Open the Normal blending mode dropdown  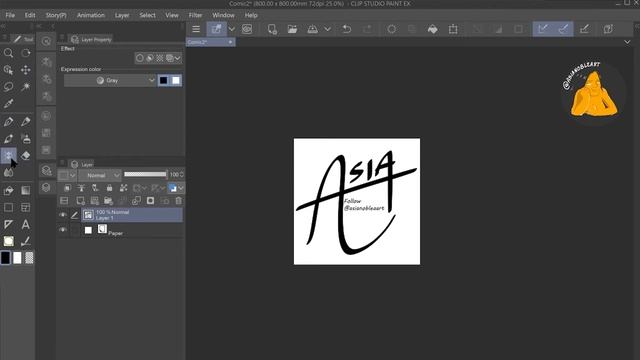coord(100,175)
